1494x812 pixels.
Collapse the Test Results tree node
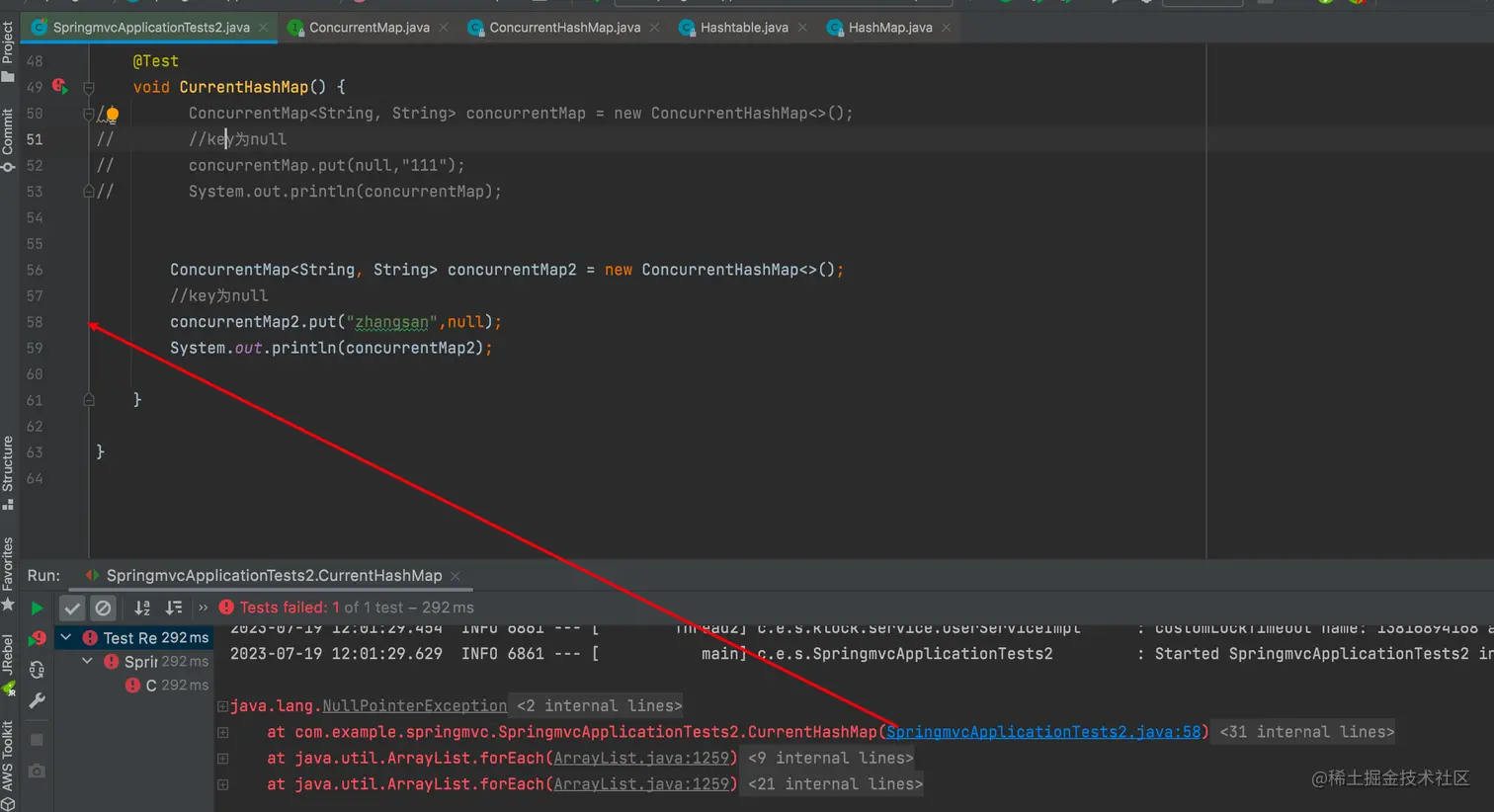tap(66, 637)
